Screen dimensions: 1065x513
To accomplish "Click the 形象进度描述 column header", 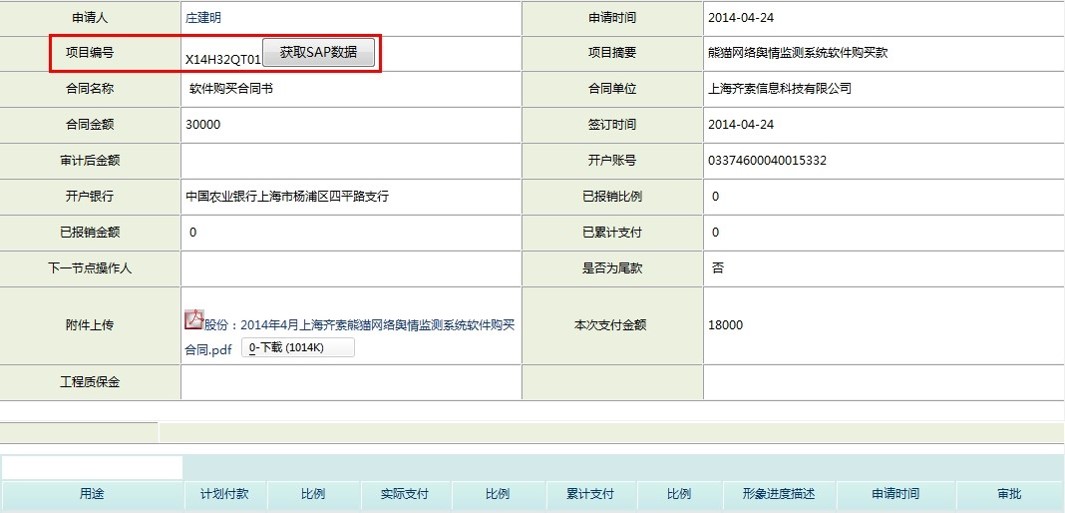I will pos(779,494).
